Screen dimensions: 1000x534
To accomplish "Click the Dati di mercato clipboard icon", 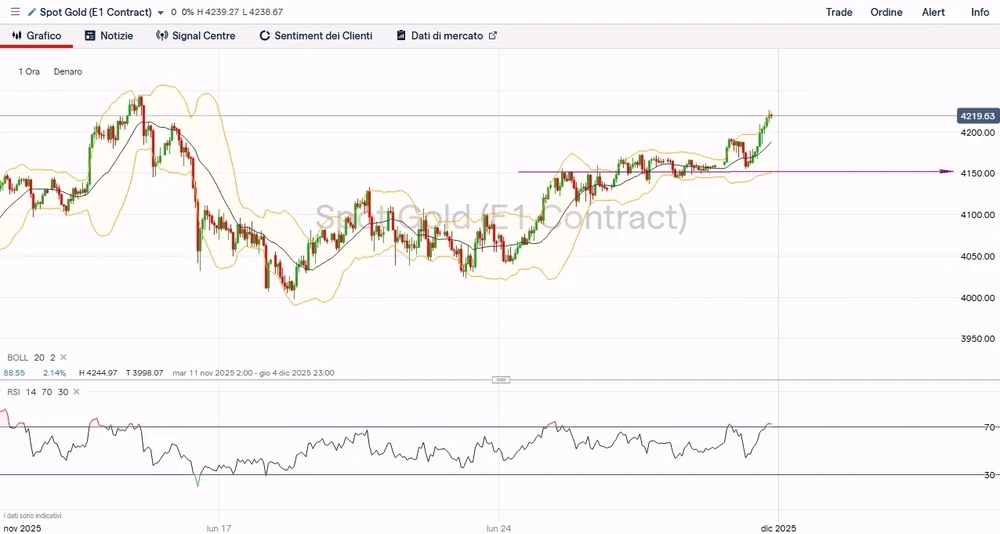I will coord(401,36).
